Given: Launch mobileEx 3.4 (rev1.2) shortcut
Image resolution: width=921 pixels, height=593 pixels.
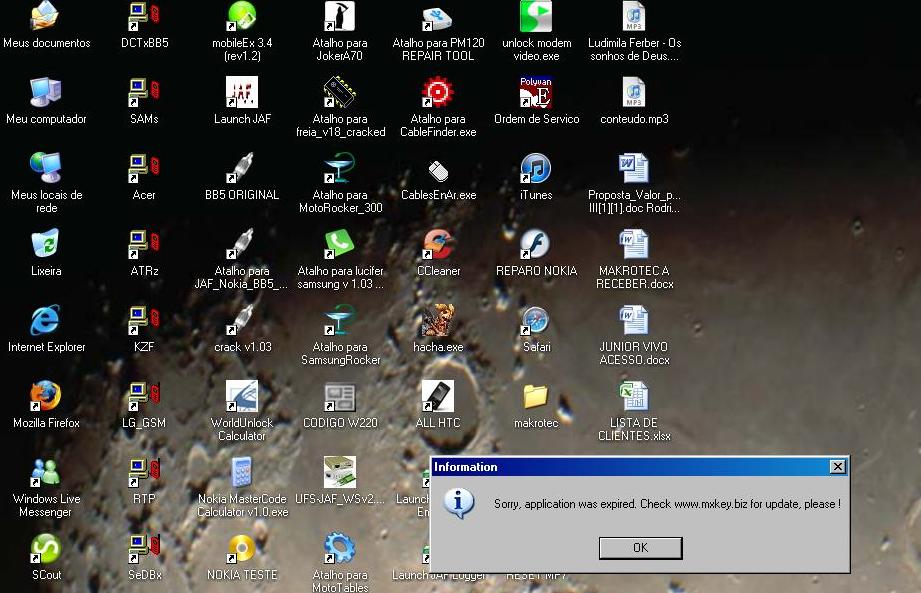Looking at the screenshot, I should (x=242, y=16).
